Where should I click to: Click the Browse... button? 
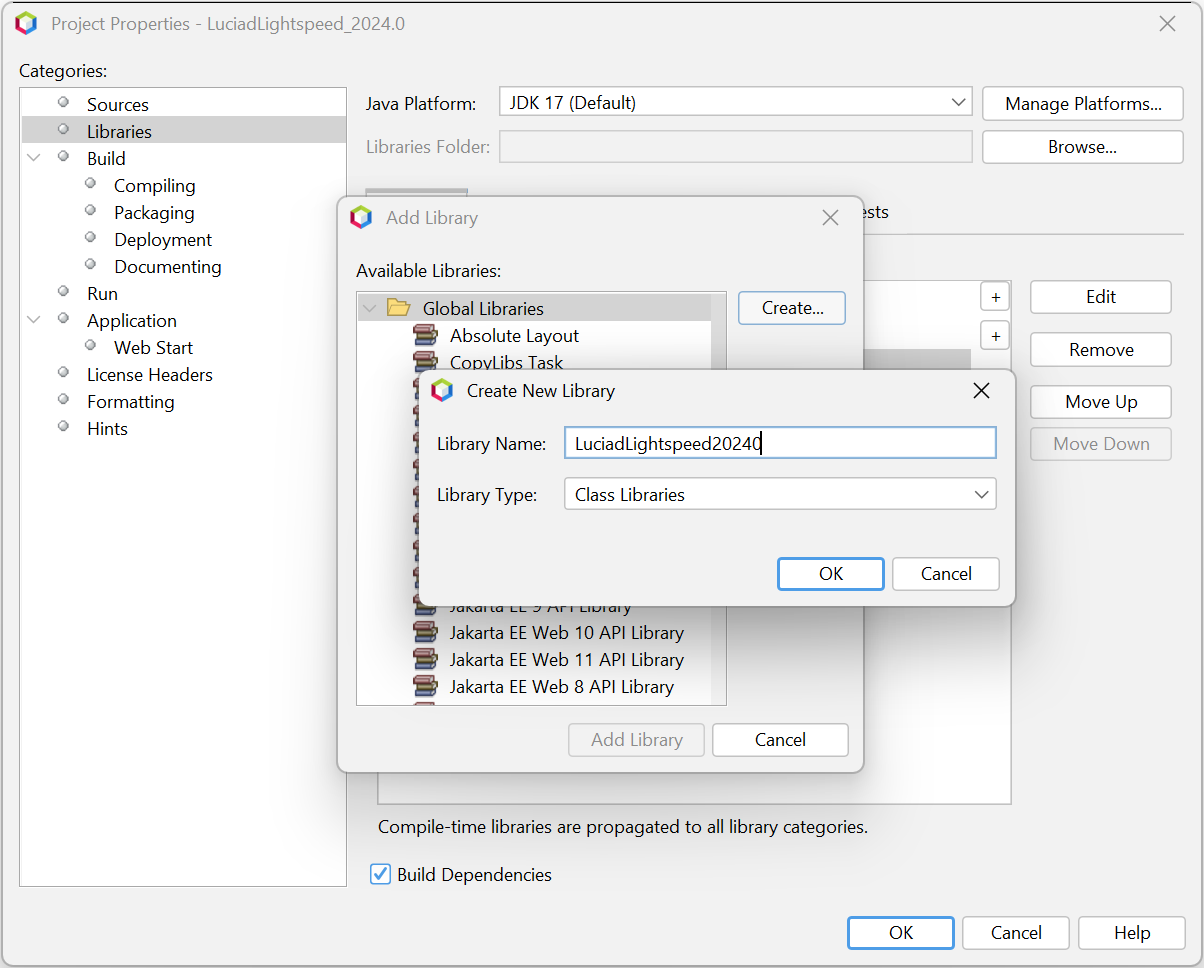pyautogui.click(x=1083, y=147)
